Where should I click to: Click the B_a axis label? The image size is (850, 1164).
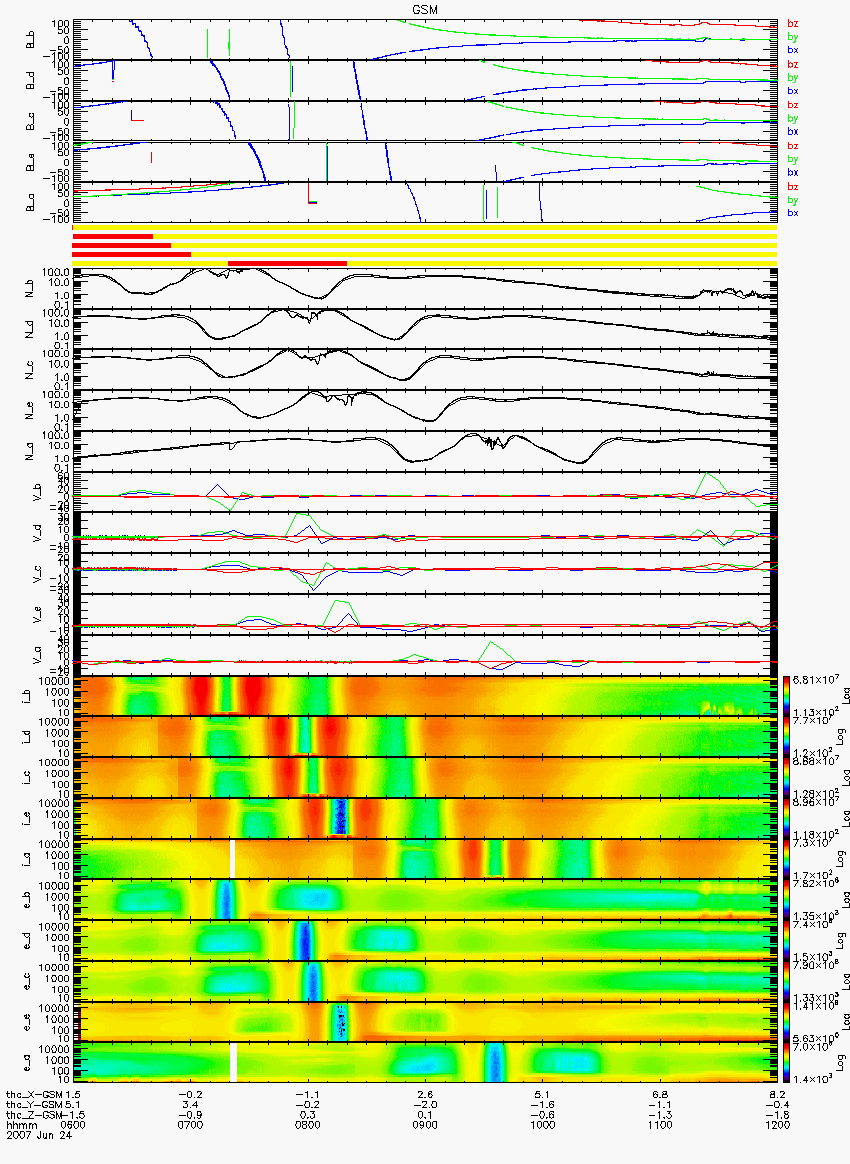30,203
